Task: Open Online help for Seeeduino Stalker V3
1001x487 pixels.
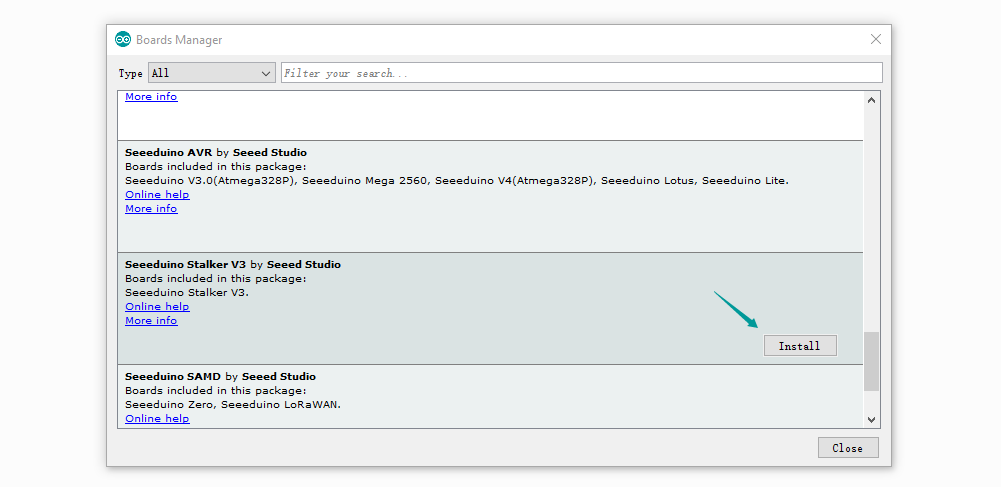Action: (157, 306)
